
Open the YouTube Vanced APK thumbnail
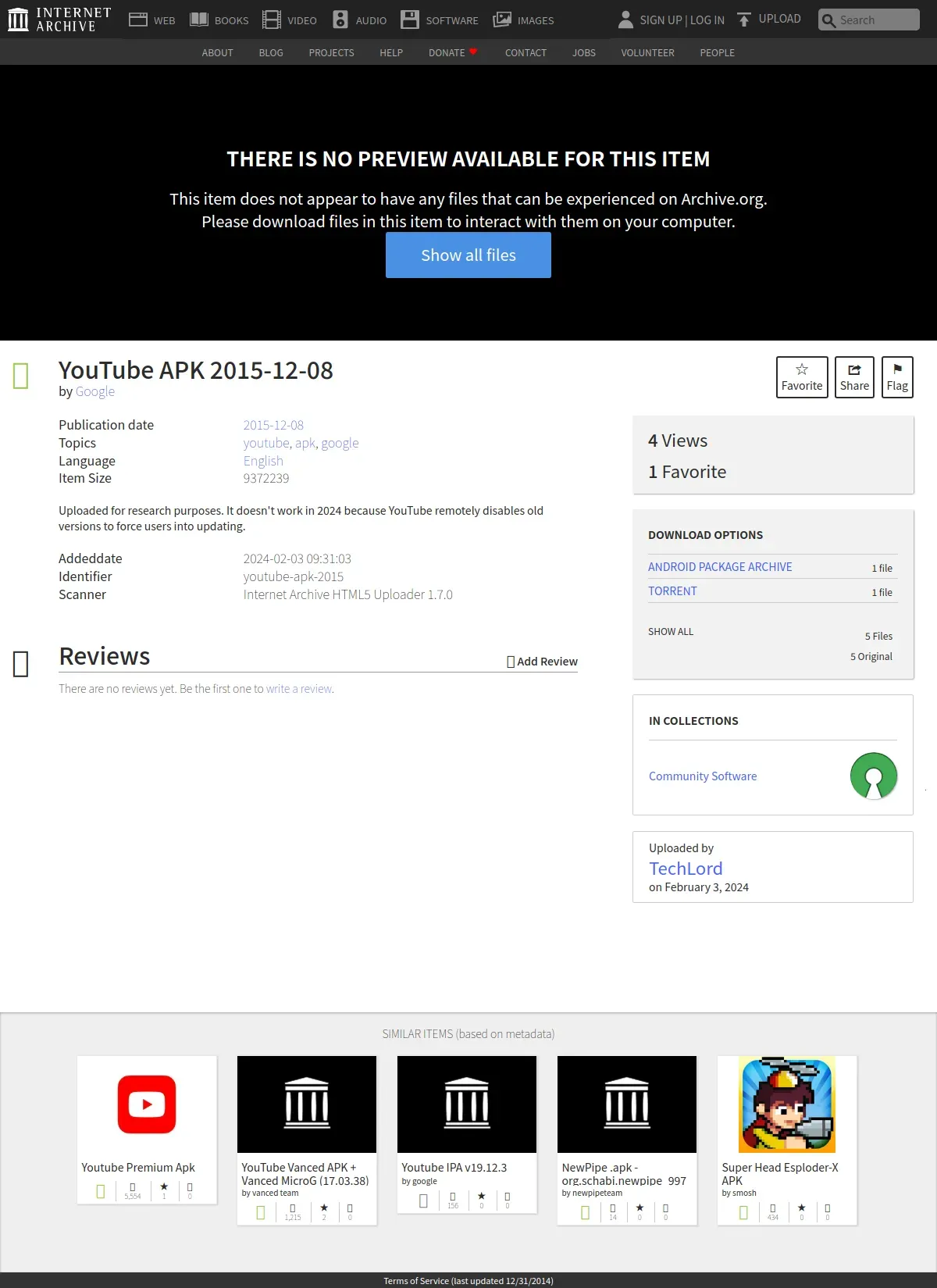[307, 1104]
